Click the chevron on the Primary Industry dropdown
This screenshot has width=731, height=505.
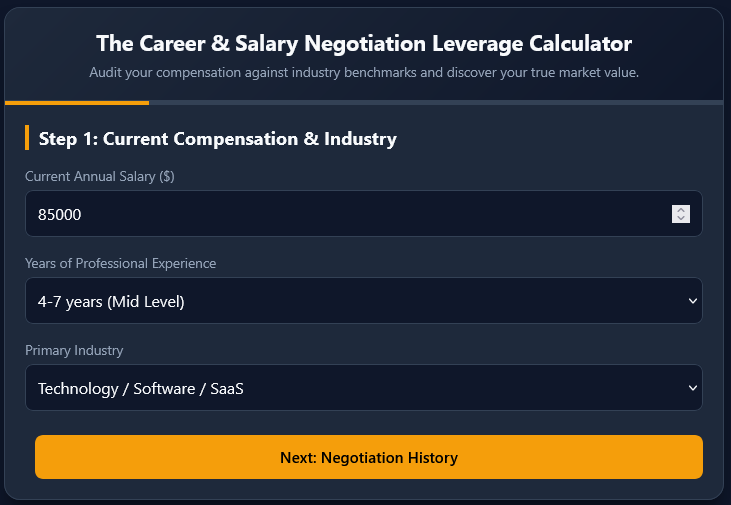click(x=693, y=388)
